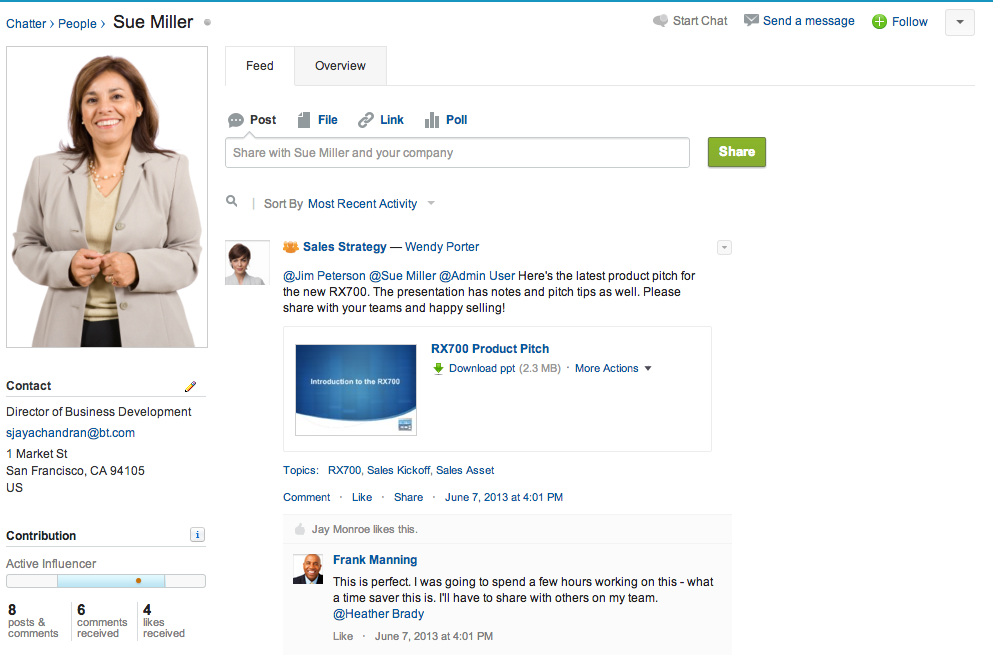Screen dimensions: 993x655
Task: Select the Feed tab
Action: pyautogui.click(x=260, y=66)
